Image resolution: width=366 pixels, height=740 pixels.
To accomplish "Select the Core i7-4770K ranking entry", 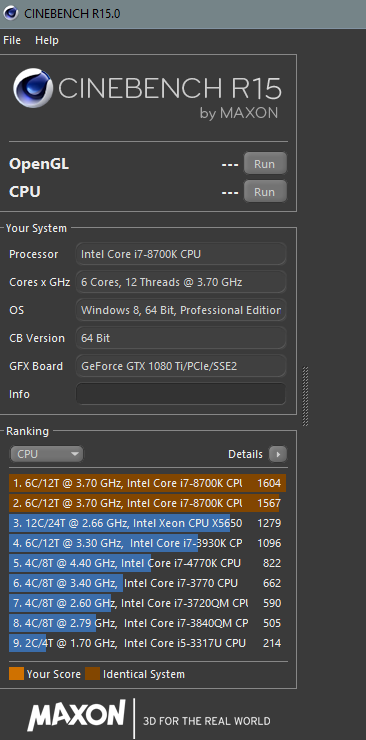I will point(148,563).
